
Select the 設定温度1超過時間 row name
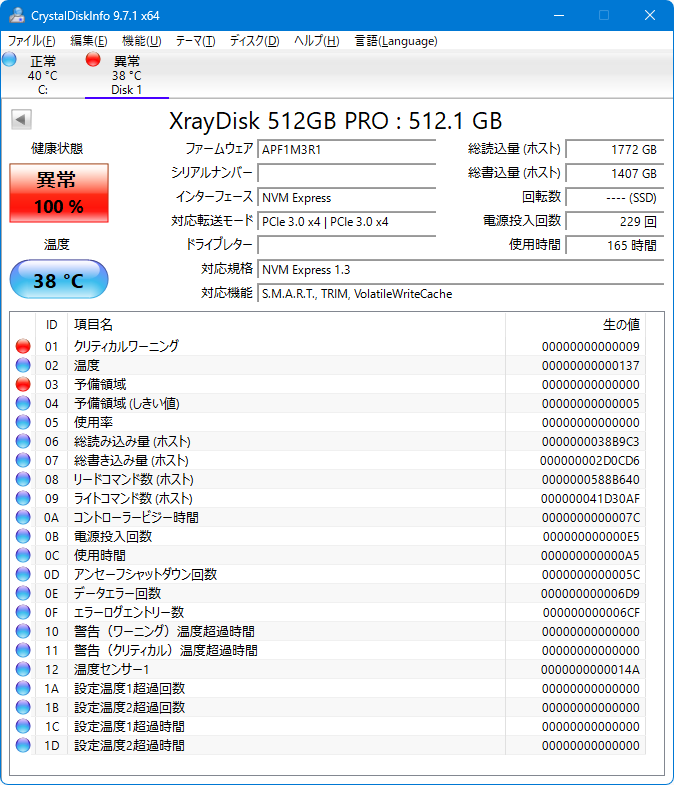[130, 726]
